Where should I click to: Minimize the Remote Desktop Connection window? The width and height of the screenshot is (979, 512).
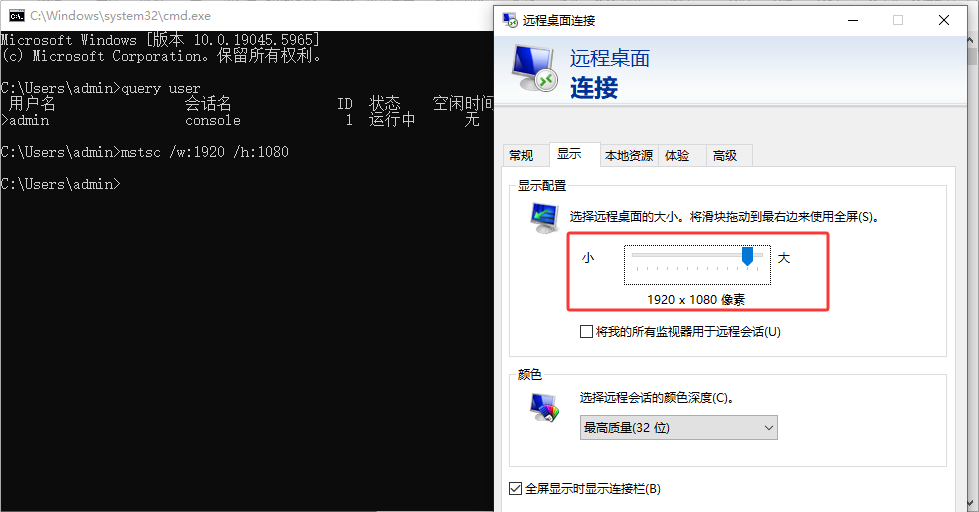pos(853,20)
